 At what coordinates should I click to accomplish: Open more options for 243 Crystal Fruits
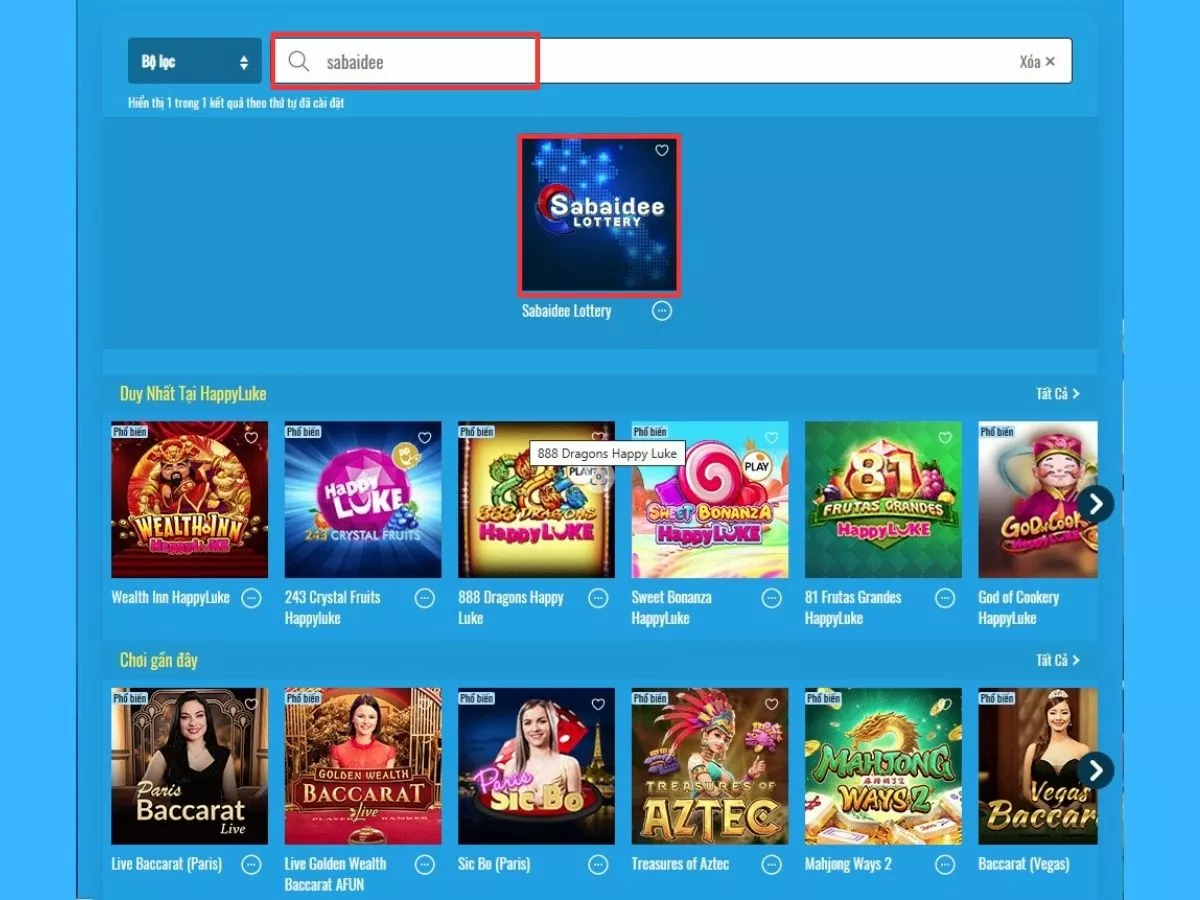[x=425, y=598]
